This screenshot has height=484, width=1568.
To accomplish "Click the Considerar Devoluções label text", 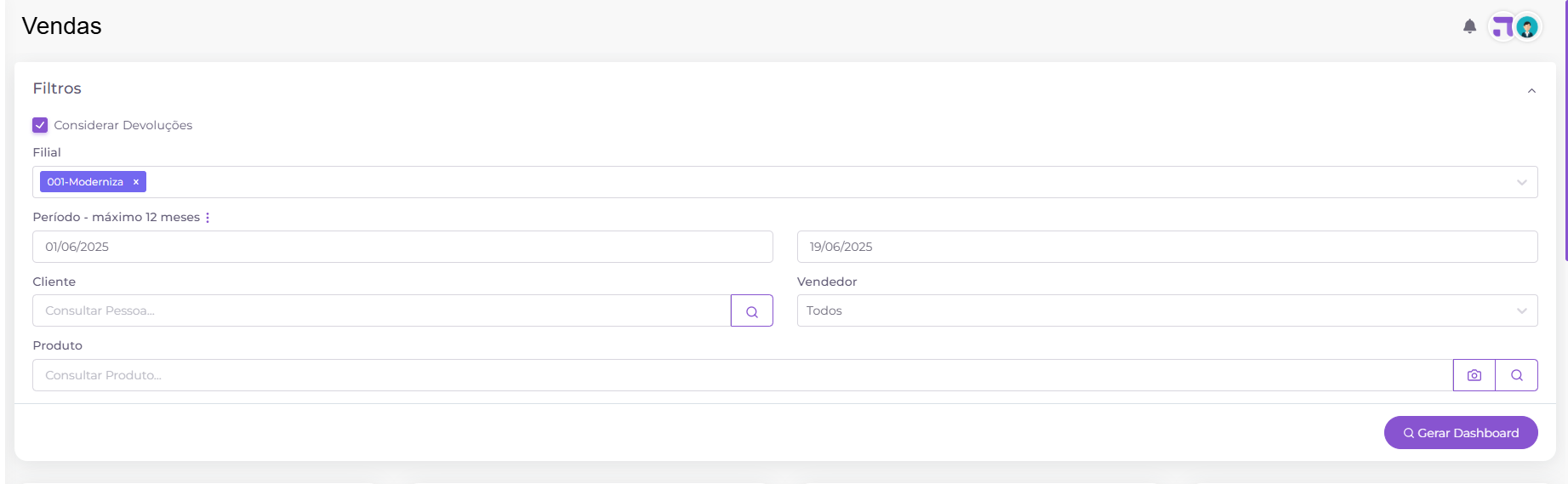I will click(123, 125).
